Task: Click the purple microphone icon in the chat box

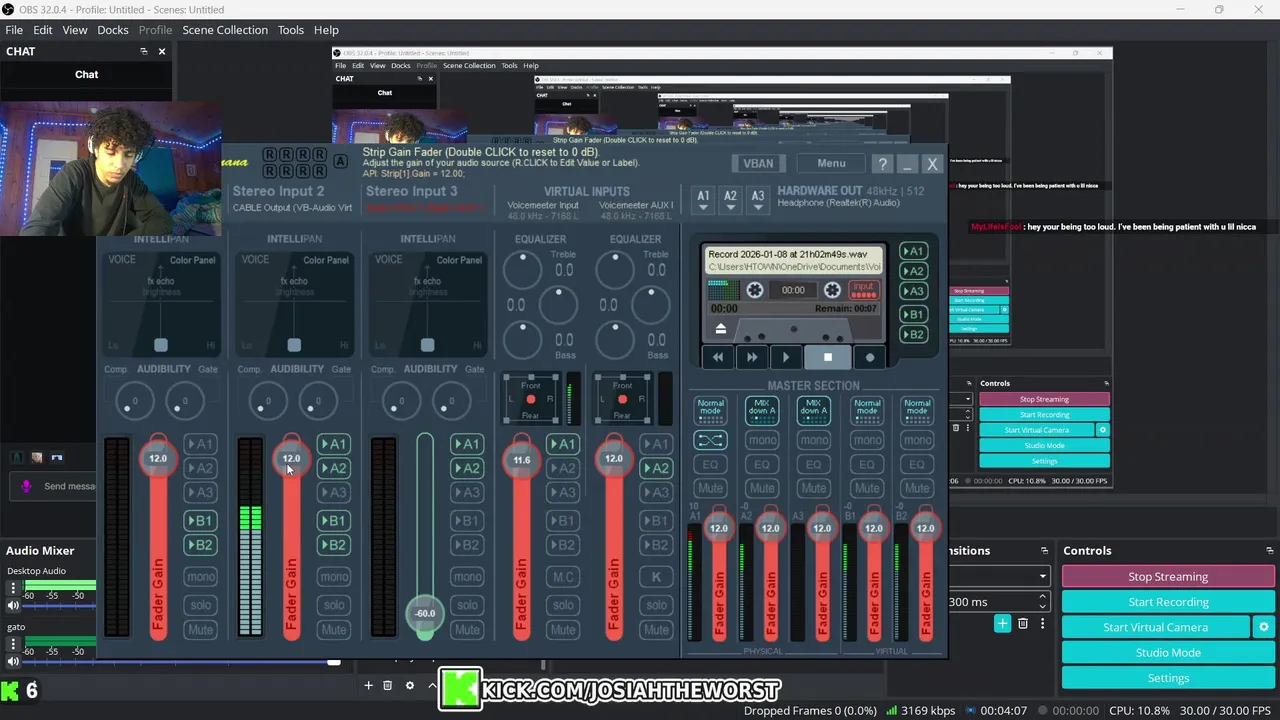Action: tap(27, 486)
